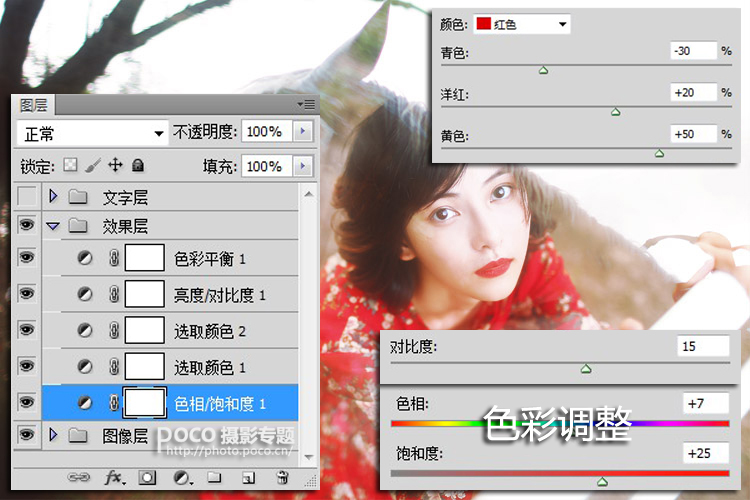This screenshot has width=750, height=500.
Task: Add a layer mask with the bottom icon
Action: point(147,477)
